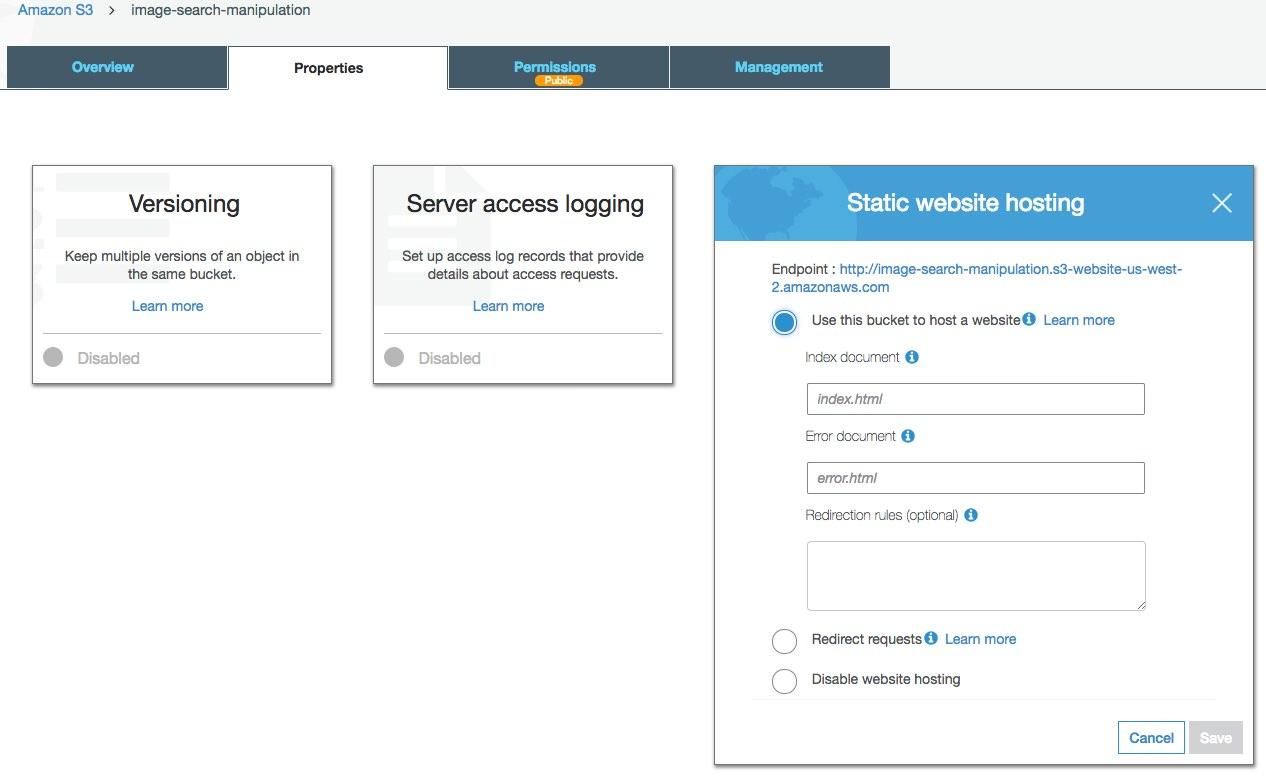Select the Redirect requests option
The width and height of the screenshot is (1266, 776).
pyautogui.click(x=784, y=640)
